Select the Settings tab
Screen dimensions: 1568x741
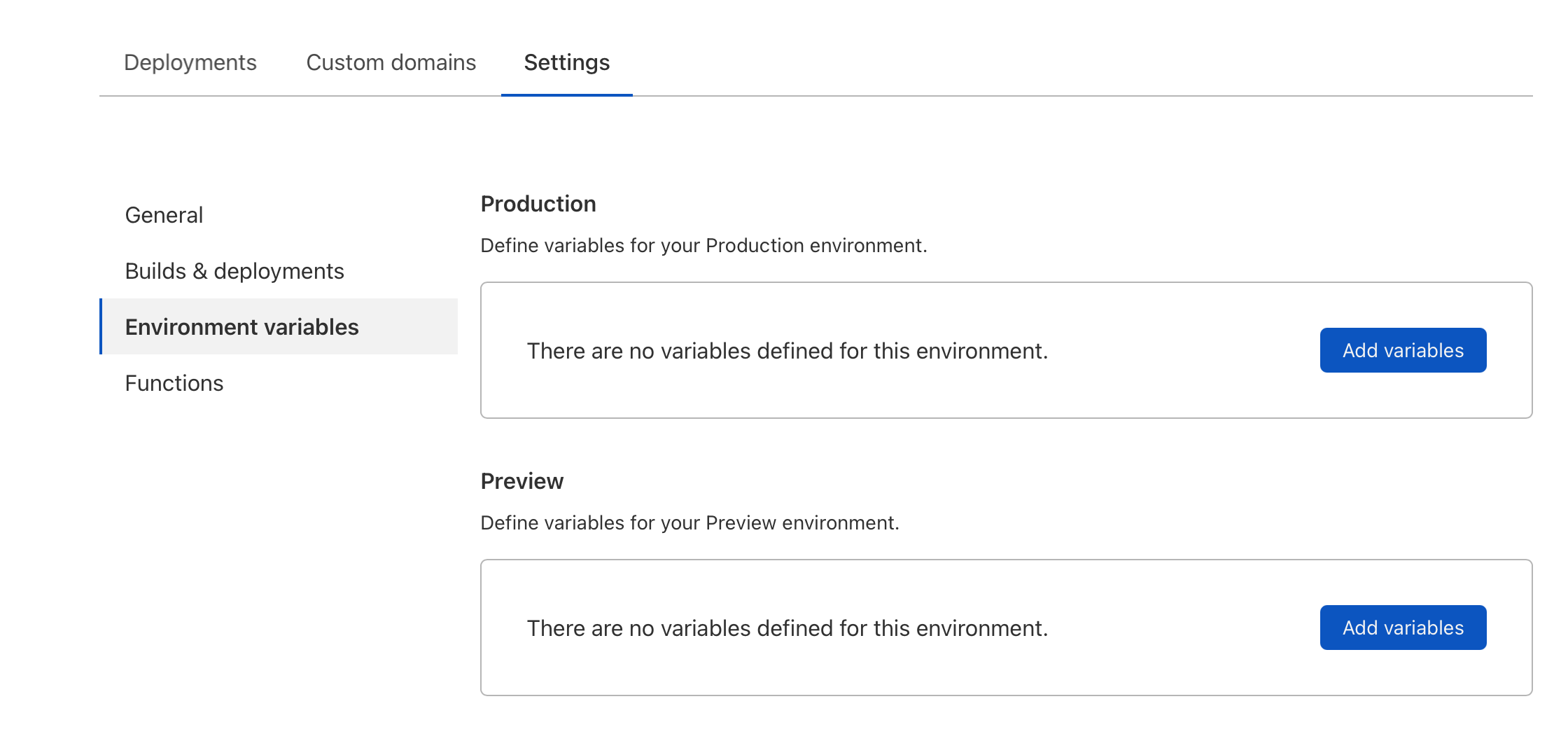[x=566, y=62]
